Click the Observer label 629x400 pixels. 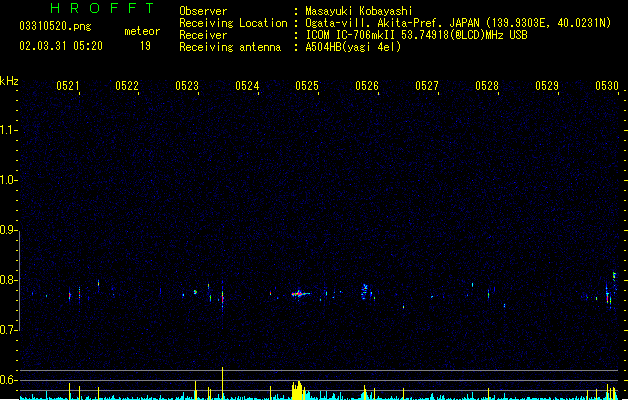pyautogui.click(x=203, y=11)
